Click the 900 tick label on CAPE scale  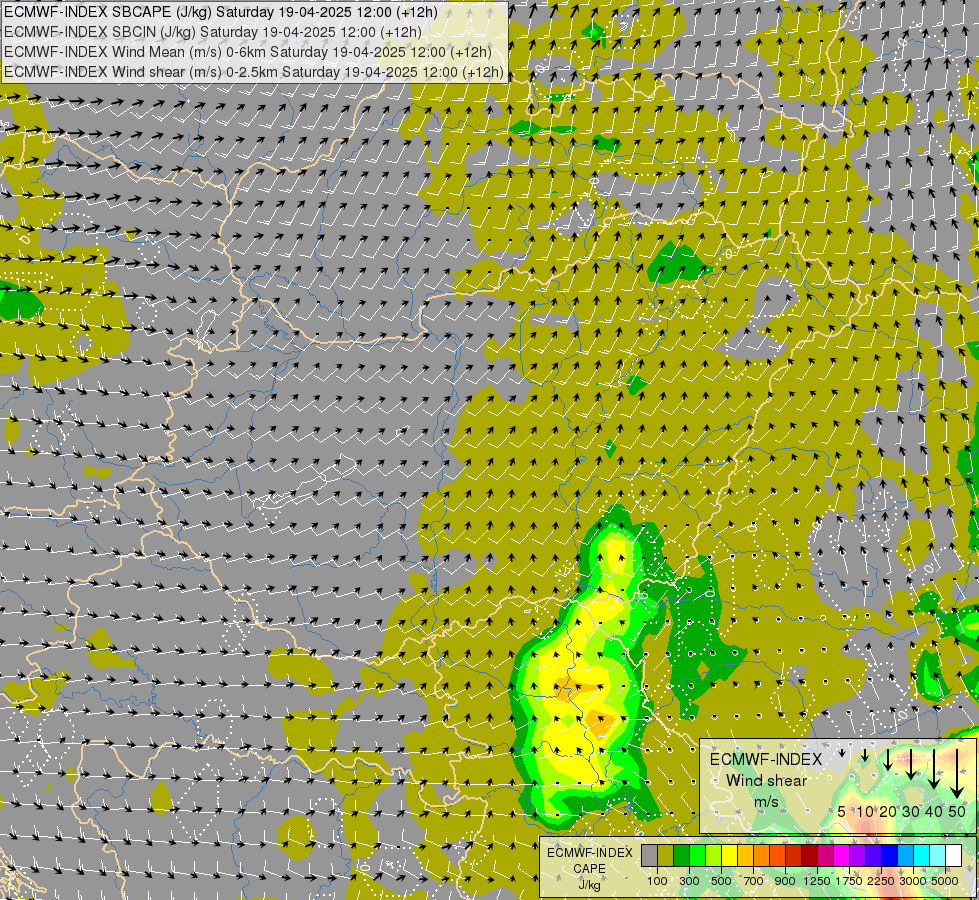point(785,881)
